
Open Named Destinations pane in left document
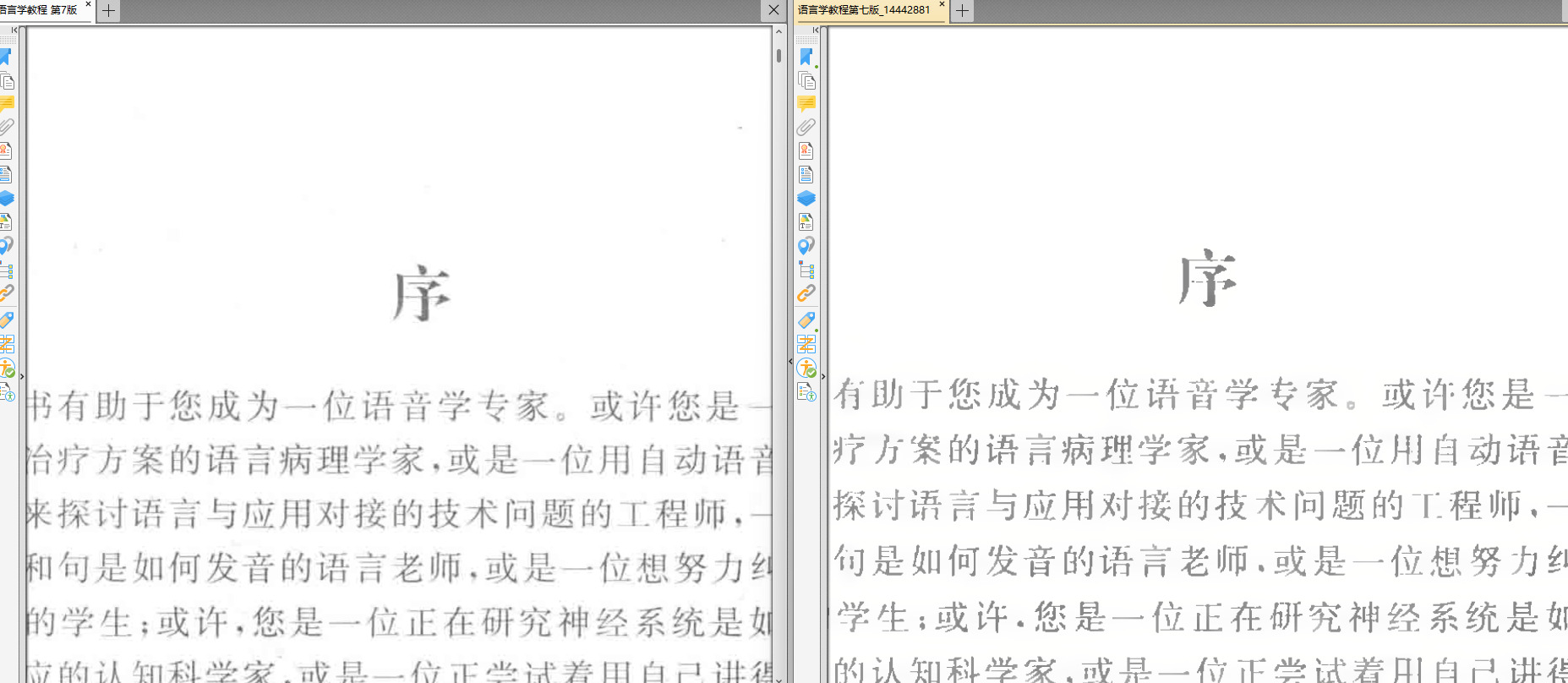(x=6, y=246)
